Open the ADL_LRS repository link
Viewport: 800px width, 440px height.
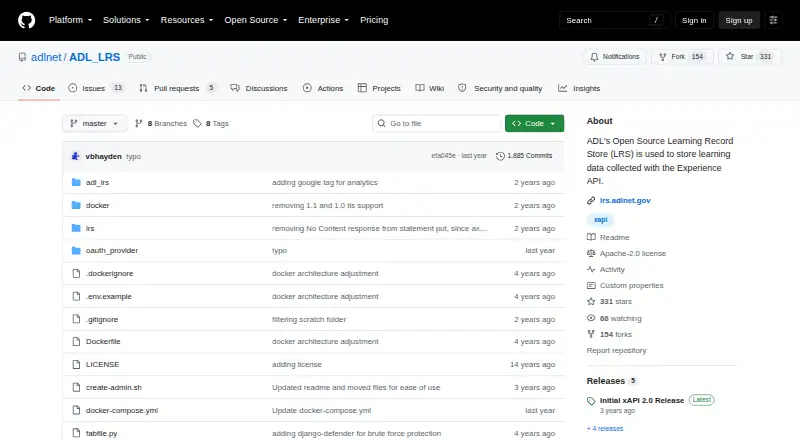[94, 57]
